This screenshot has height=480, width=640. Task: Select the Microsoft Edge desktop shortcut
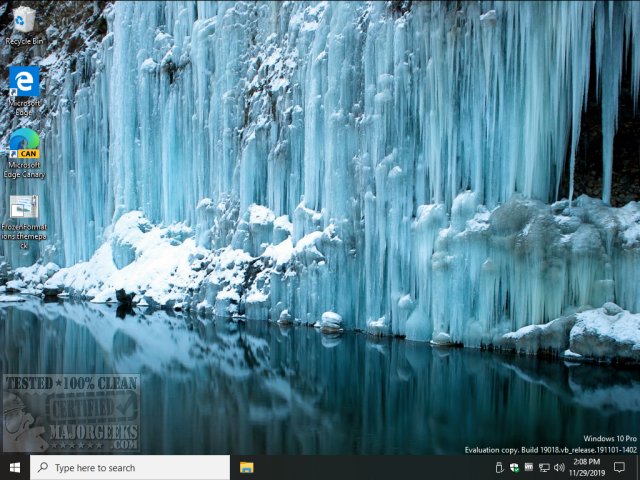point(24,82)
